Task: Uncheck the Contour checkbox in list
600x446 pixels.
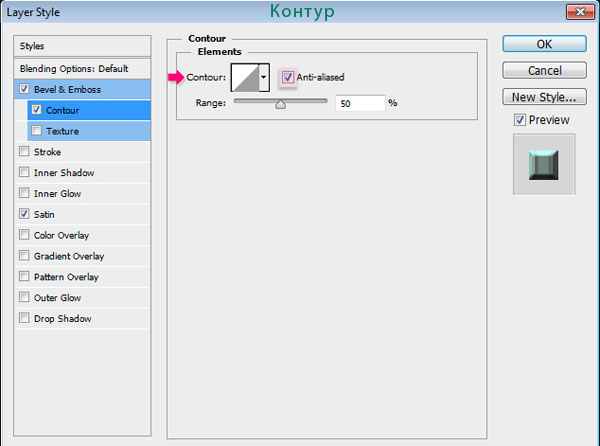Action: pyautogui.click(x=36, y=110)
